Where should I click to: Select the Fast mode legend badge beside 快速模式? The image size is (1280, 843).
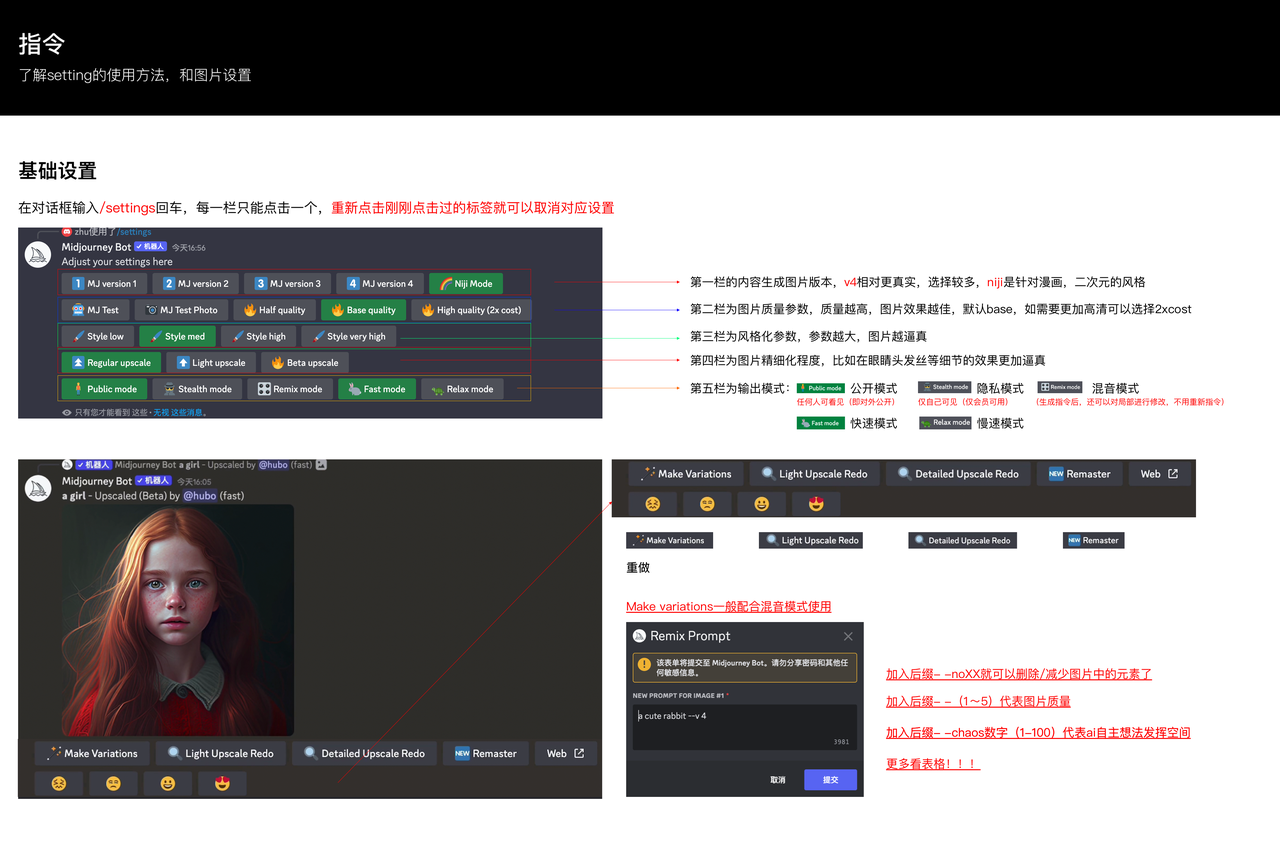[x=820, y=423]
